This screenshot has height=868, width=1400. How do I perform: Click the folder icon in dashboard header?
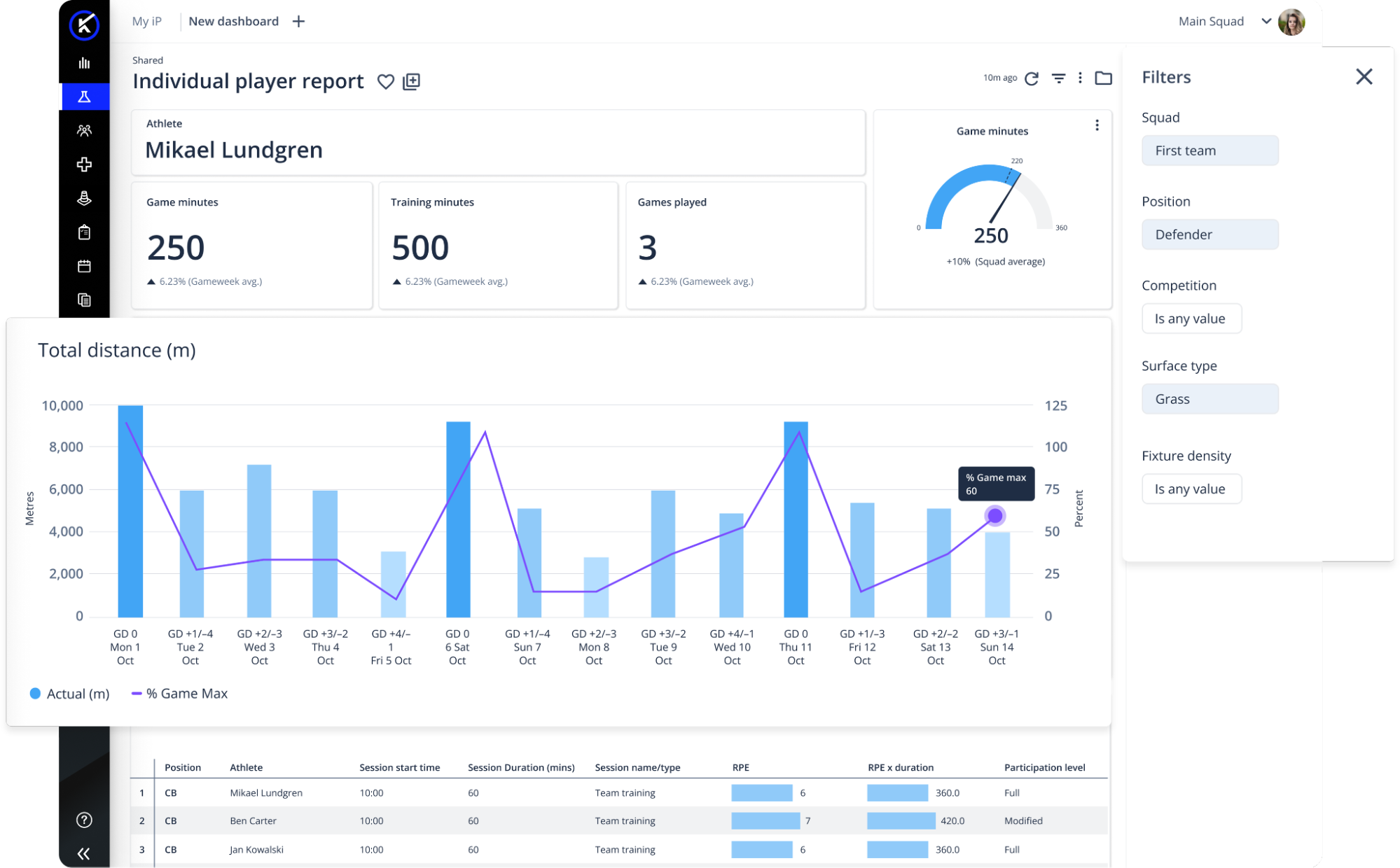click(1103, 78)
